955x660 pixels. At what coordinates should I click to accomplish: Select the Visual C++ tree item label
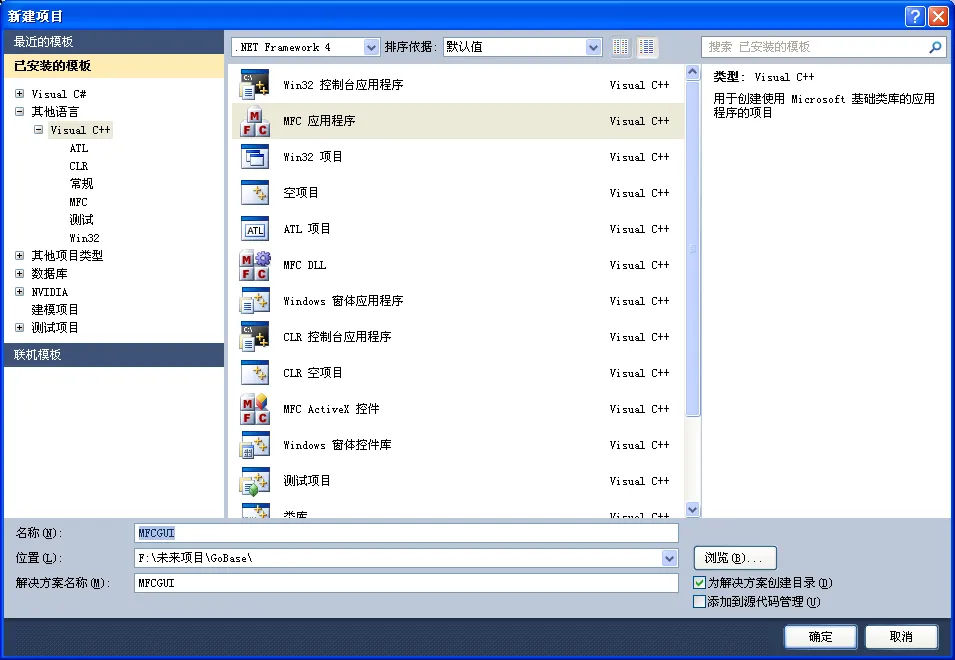click(x=80, y=130)
